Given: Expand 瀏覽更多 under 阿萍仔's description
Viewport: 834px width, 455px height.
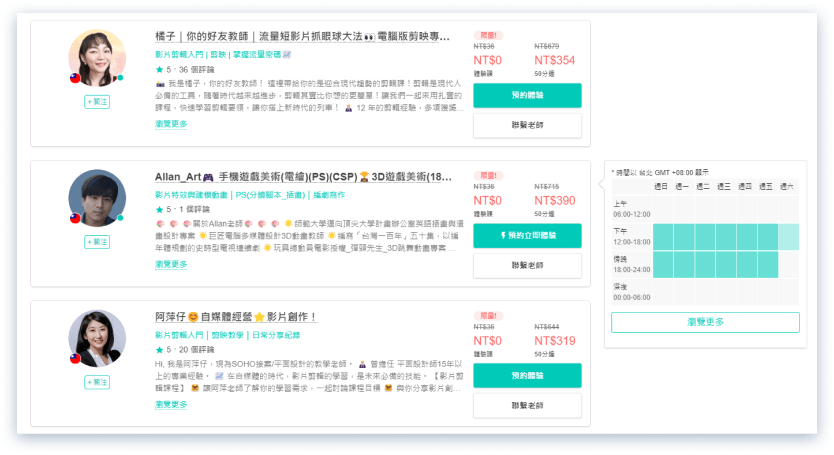Looking at the screenshot, I should click(x=171, y=404).
